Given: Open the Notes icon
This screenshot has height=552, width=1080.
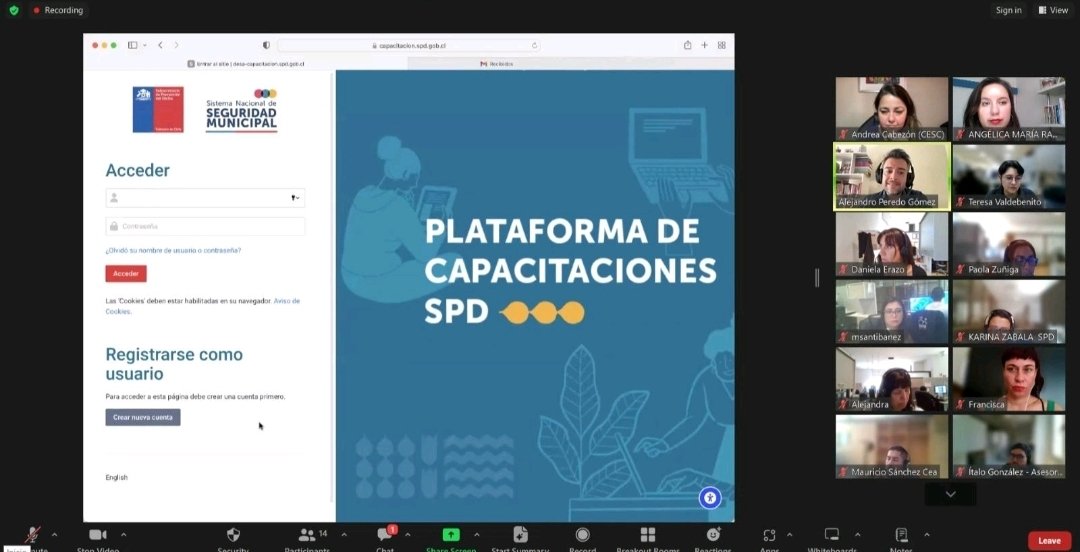Looking at the screenshot, I should [901, 535].
